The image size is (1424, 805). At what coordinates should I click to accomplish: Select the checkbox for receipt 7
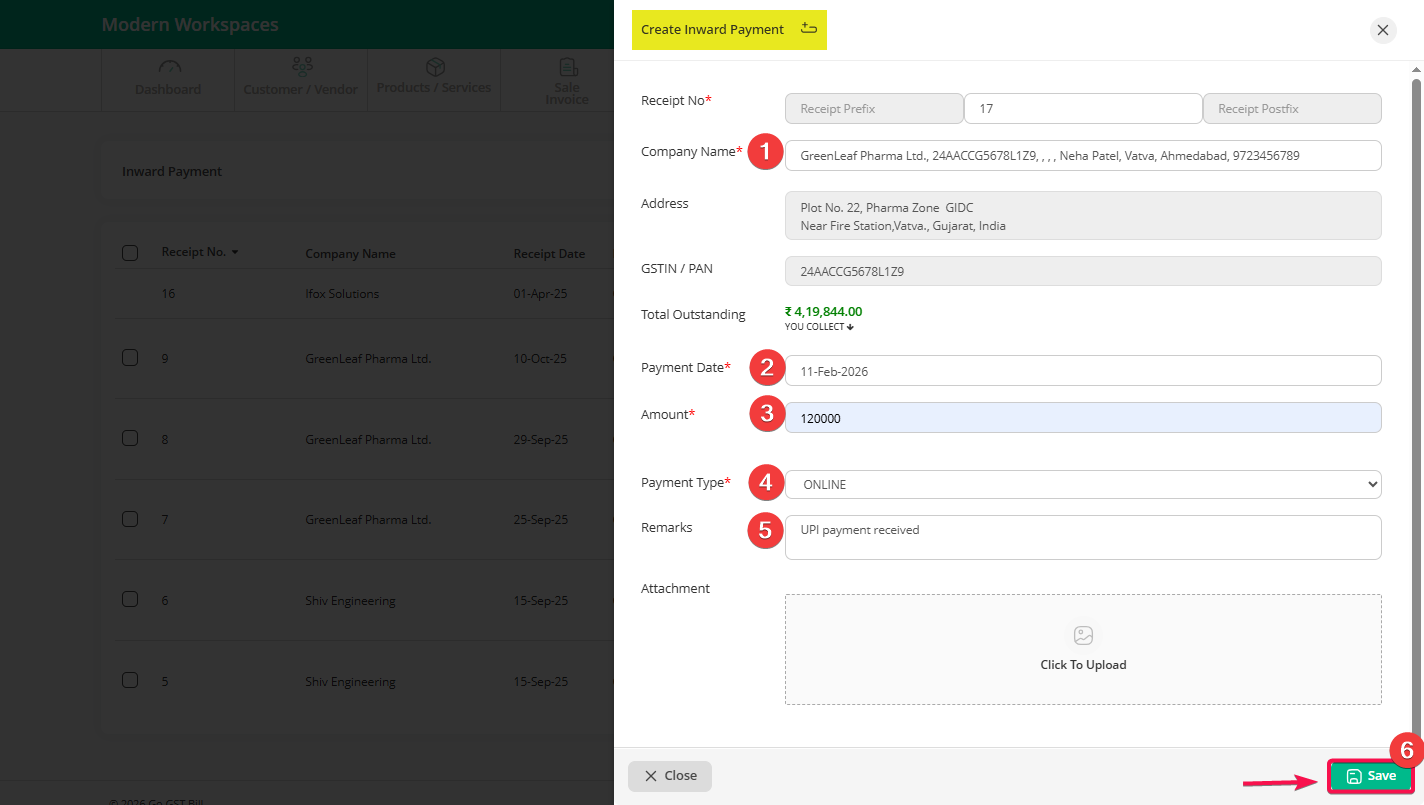130,519
